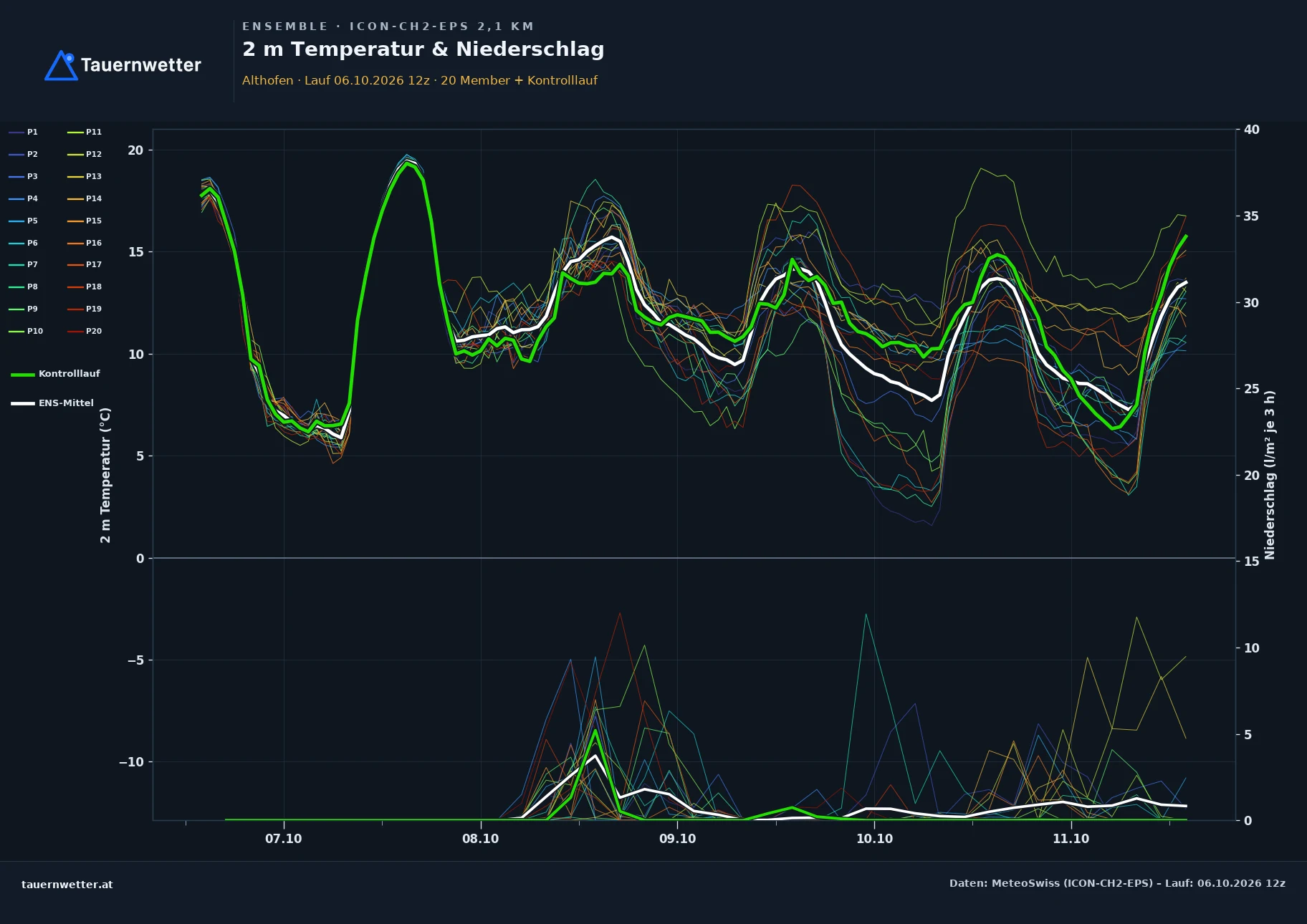Toggle the P11 legend entry

[85, 132]
